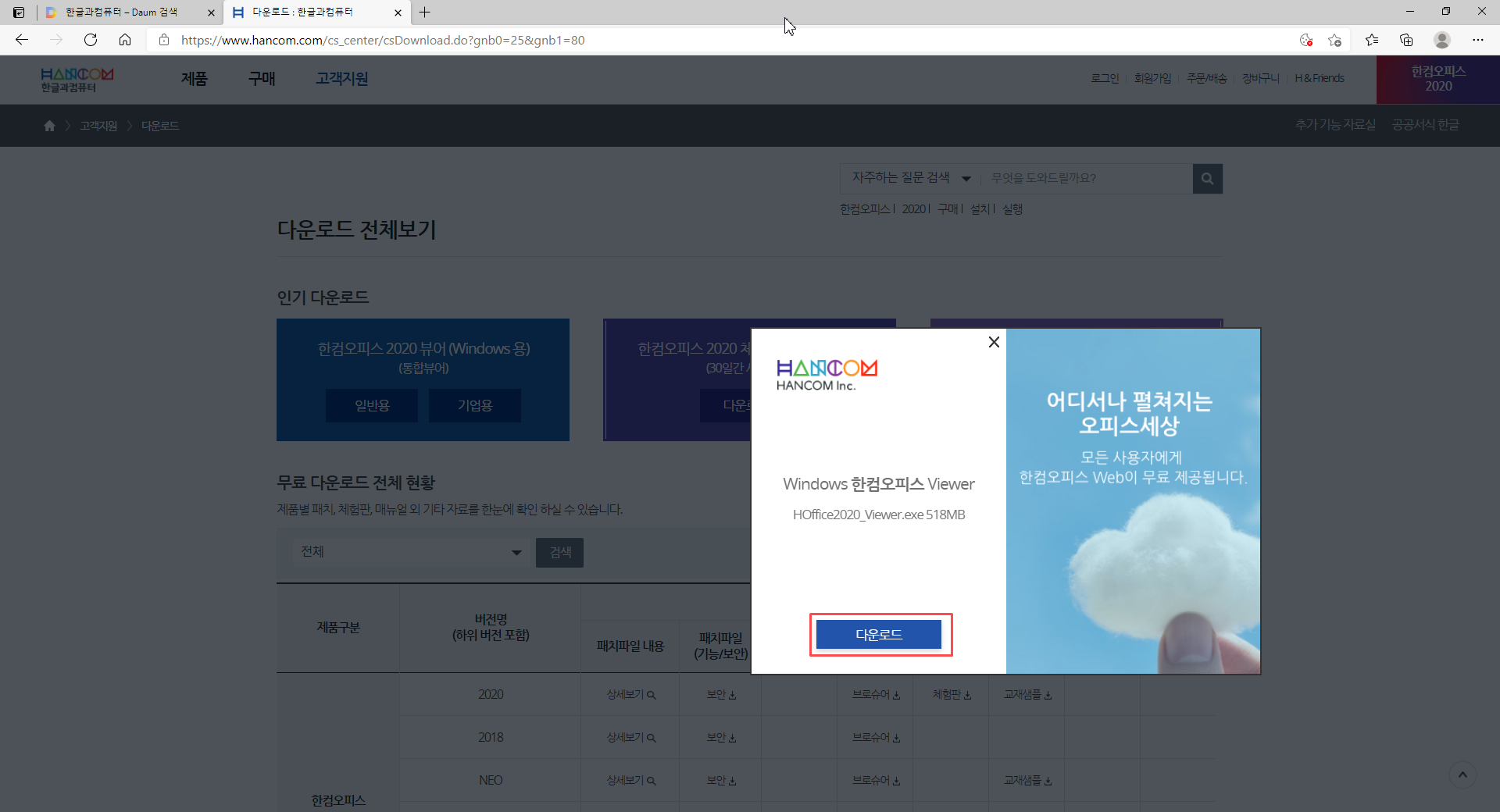Click 고객지원 in the breadcrumb
Viewport: 1500px width, 812px height.
[98, 126]
